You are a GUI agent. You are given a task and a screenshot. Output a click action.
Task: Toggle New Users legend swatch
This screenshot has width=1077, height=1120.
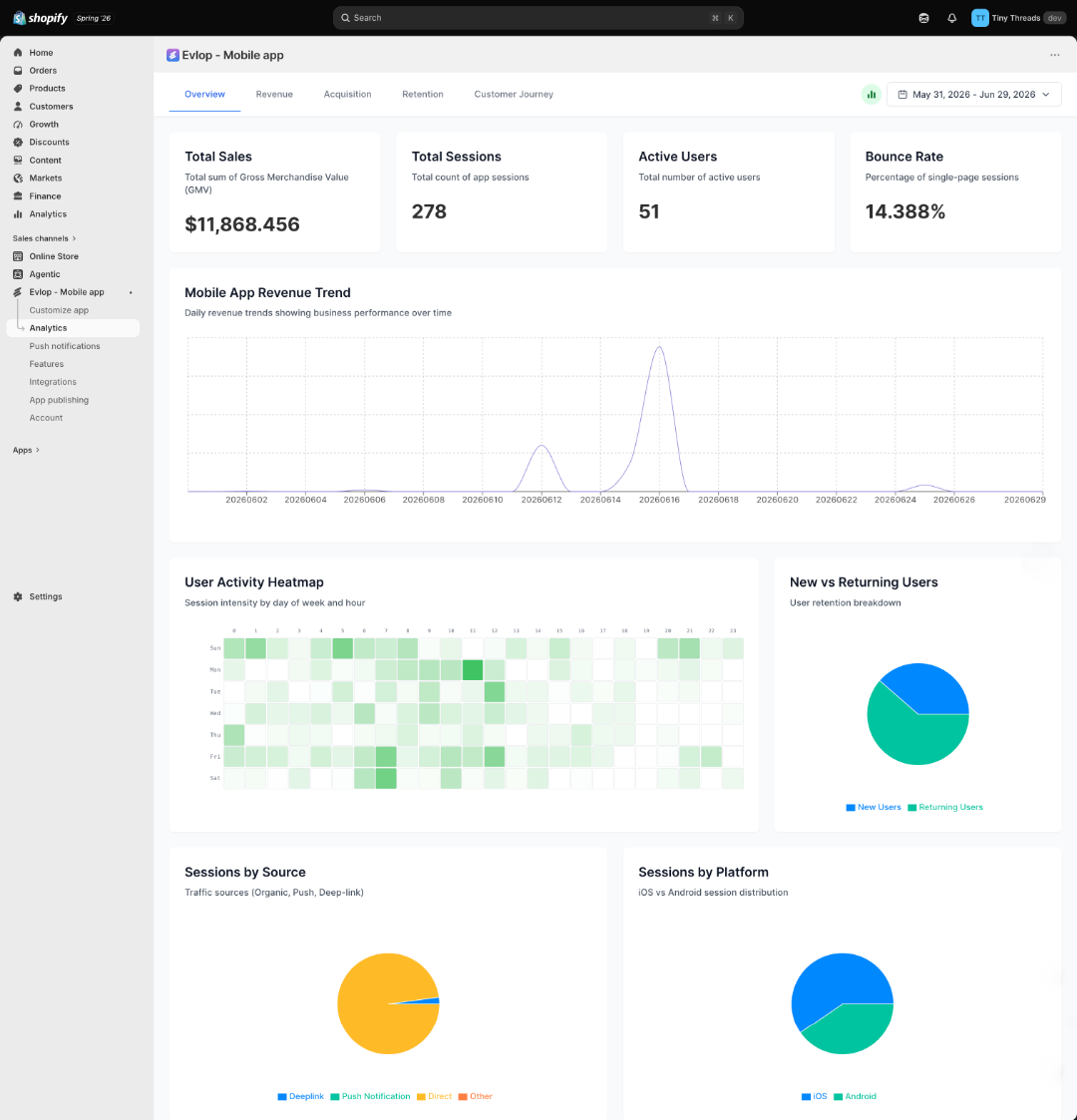(851, 808)
